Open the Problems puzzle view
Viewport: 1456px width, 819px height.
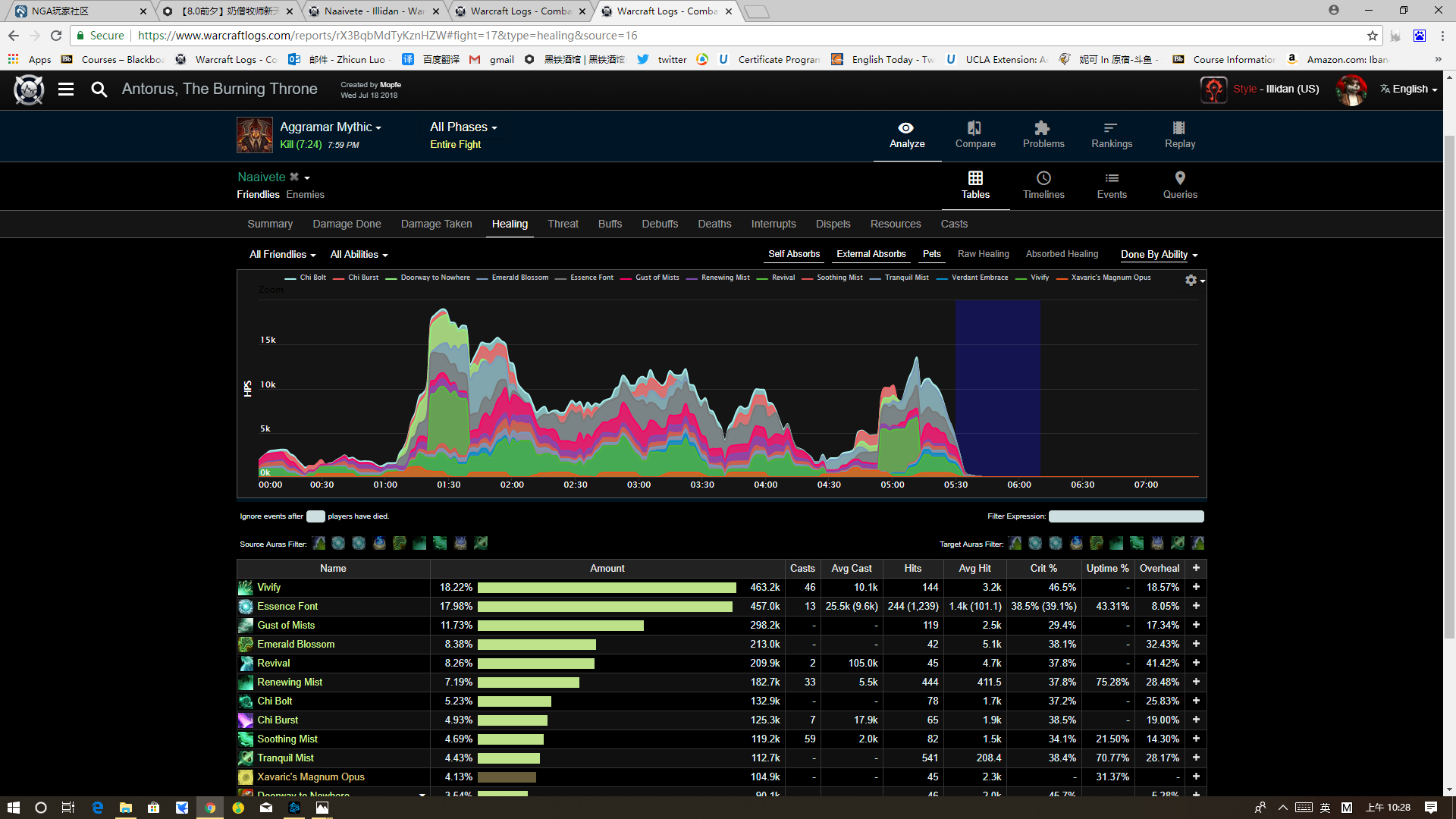click(1043, 136)
